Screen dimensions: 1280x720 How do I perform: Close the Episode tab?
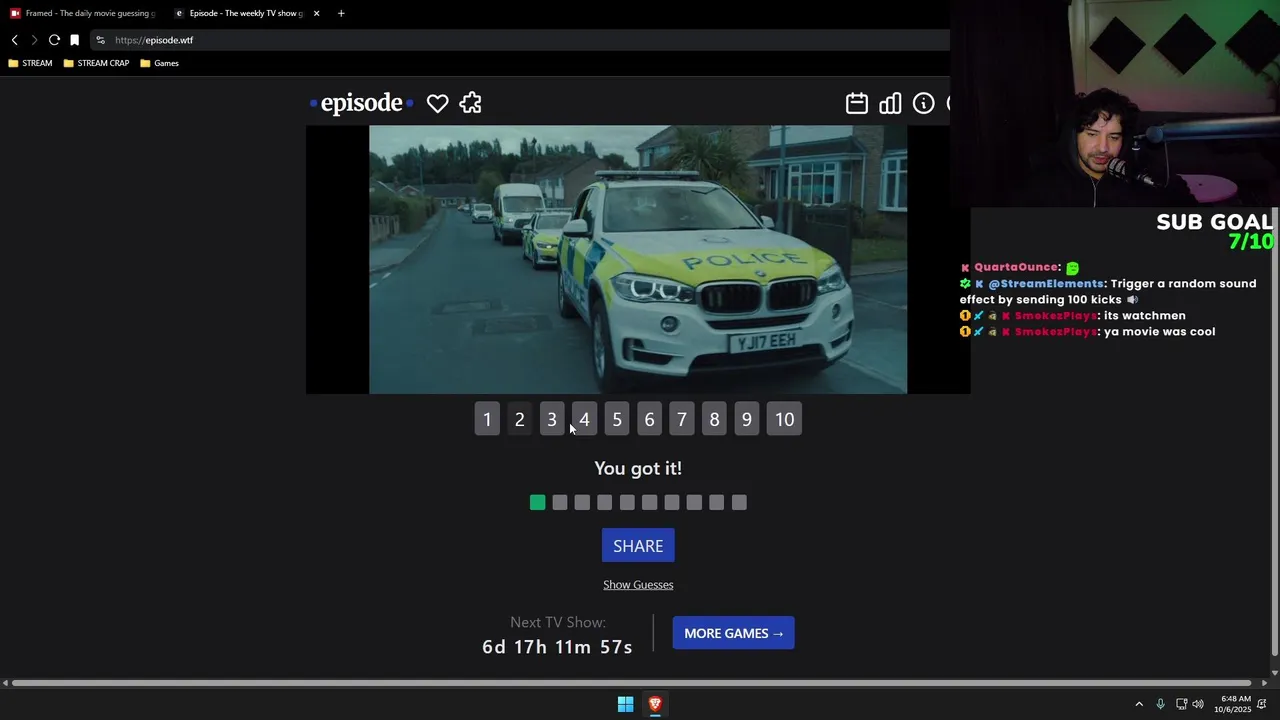317,13
